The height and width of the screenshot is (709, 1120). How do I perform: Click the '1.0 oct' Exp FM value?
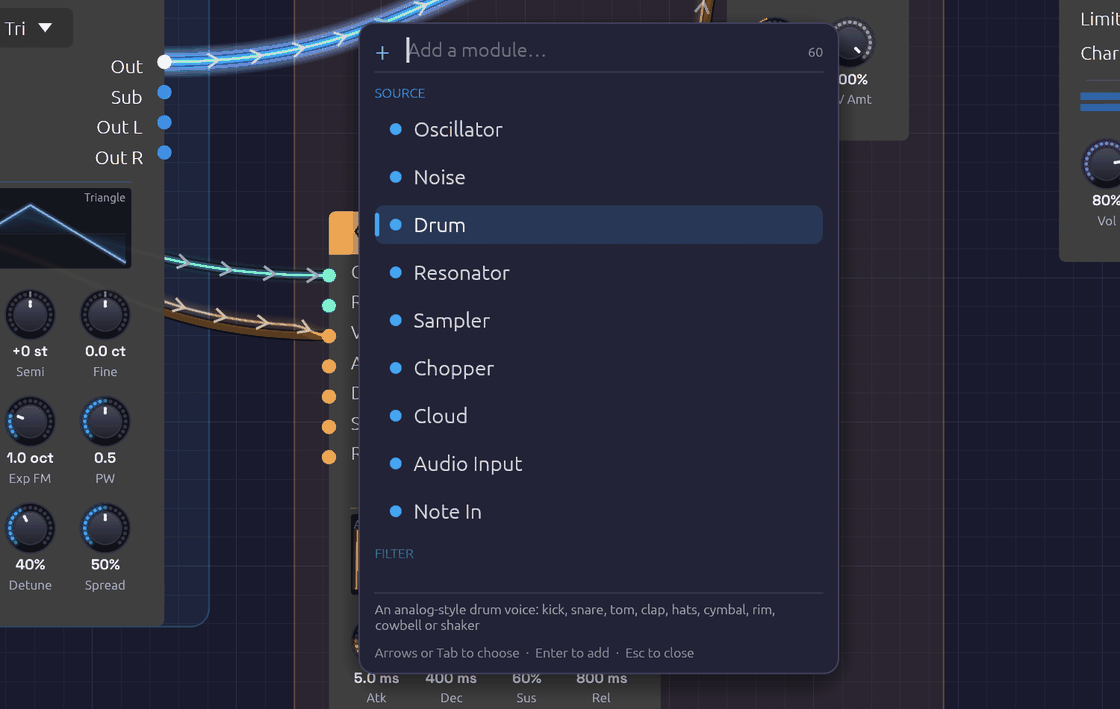pyautogui.click(x=30, y=458)
